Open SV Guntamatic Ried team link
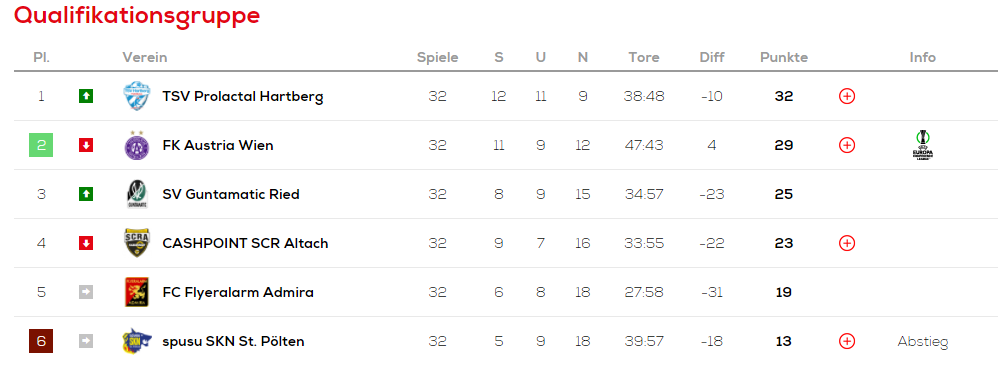 pos(231,194)
